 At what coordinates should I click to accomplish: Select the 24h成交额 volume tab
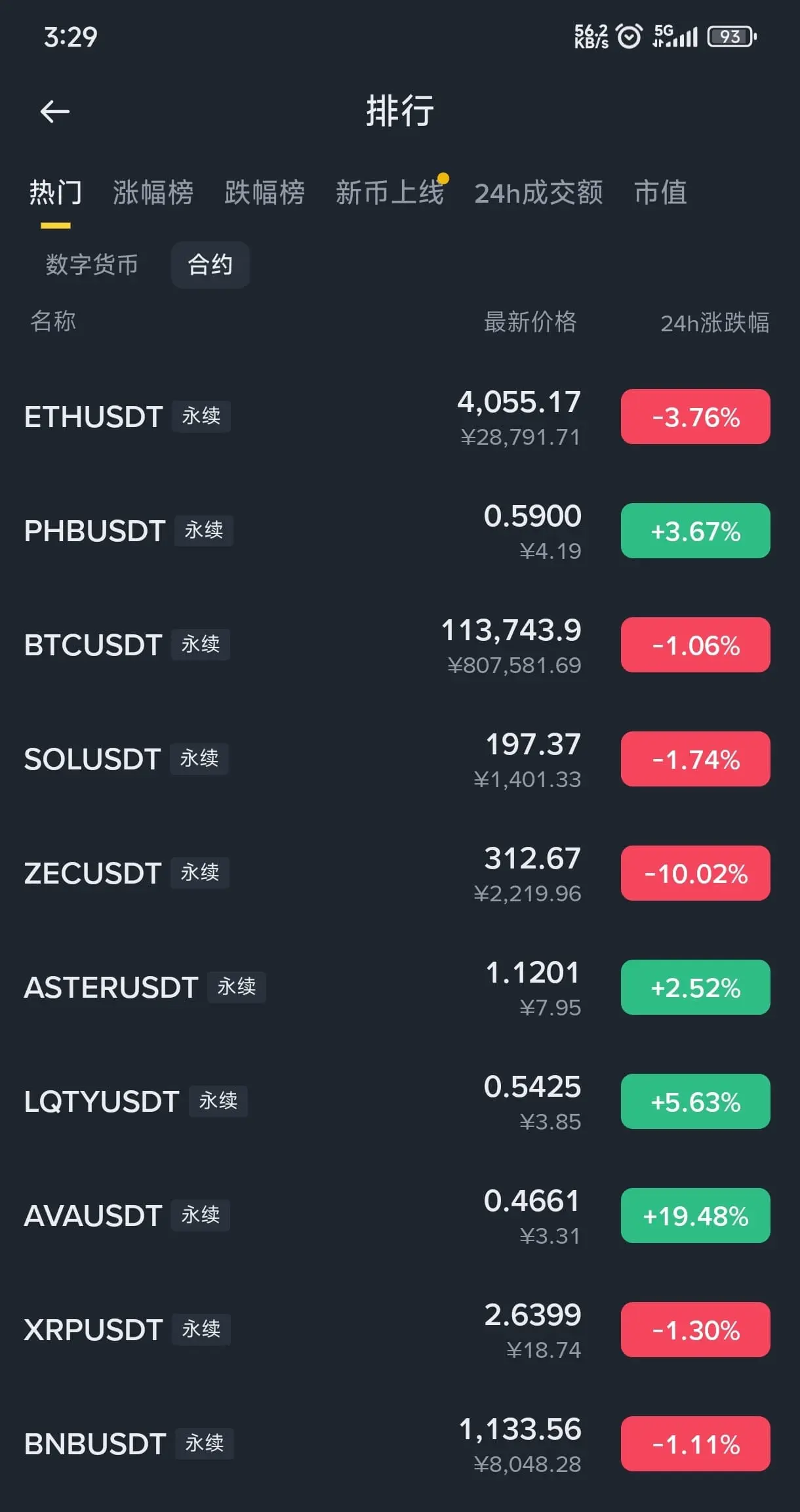point(538,193)
